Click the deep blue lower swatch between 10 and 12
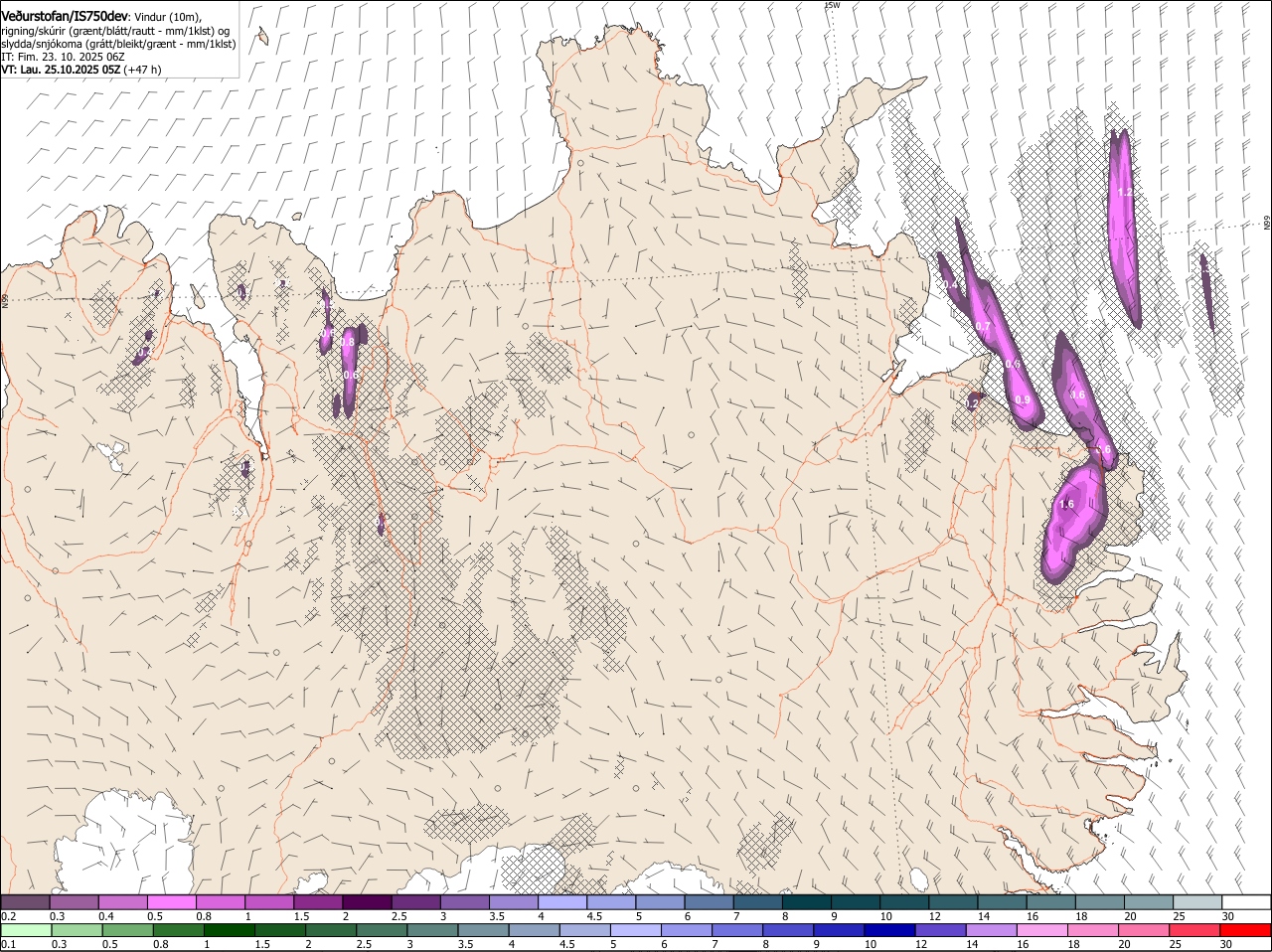 [x=889, y=930]
